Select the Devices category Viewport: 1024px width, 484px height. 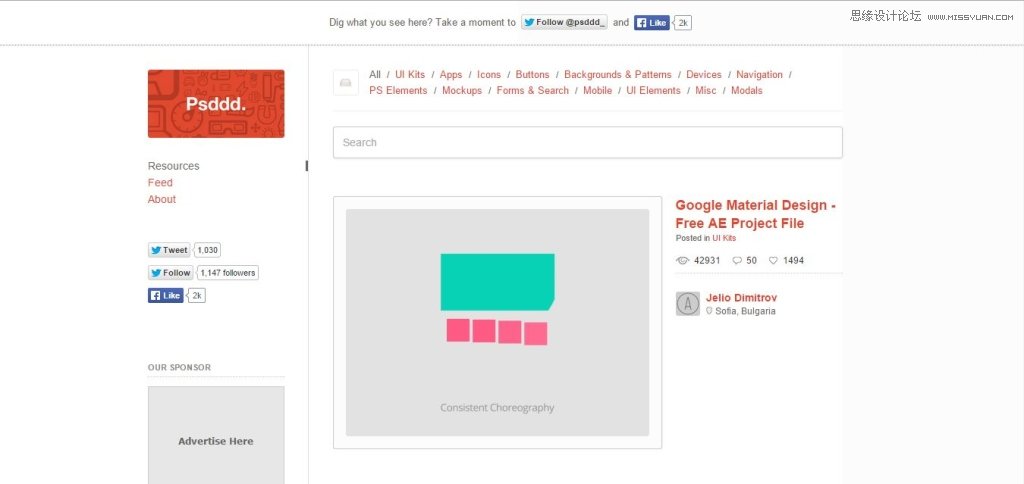(704, 74)
